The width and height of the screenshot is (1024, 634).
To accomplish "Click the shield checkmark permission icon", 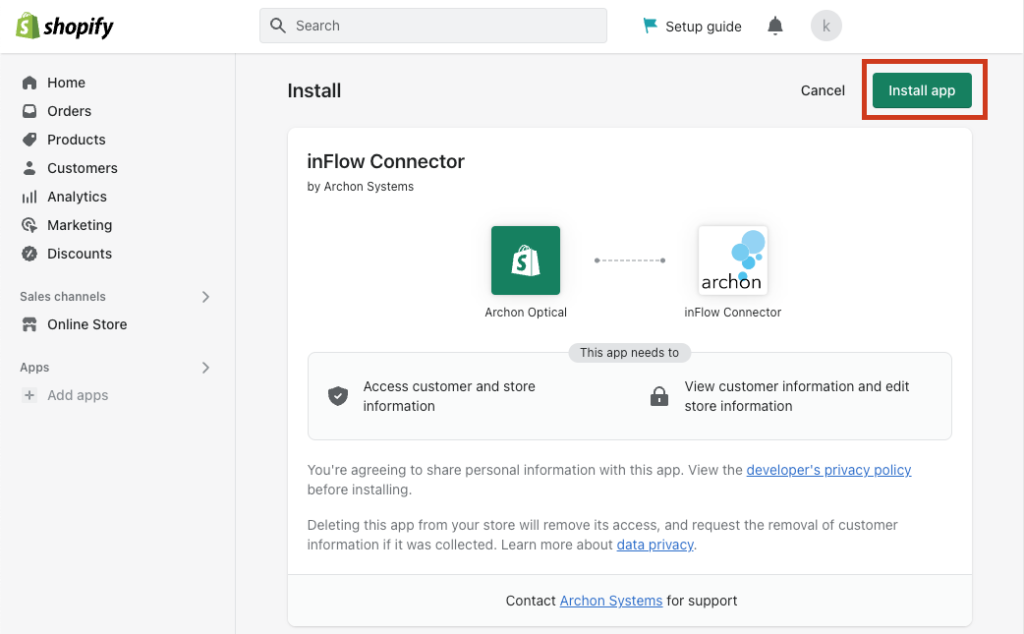I will [x=338, y=396].
